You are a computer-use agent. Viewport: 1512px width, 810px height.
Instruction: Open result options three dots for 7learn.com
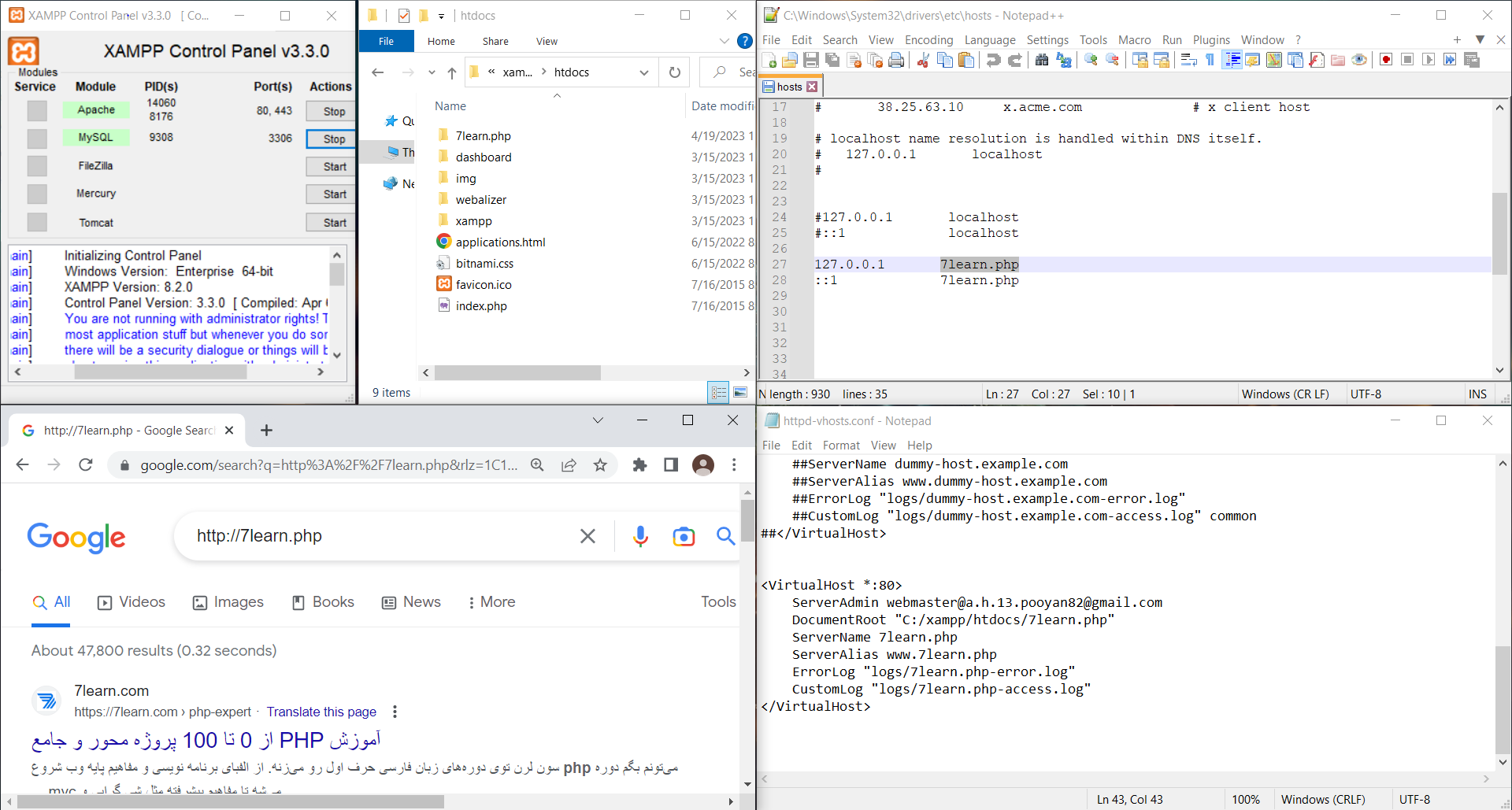click(395, 712)
